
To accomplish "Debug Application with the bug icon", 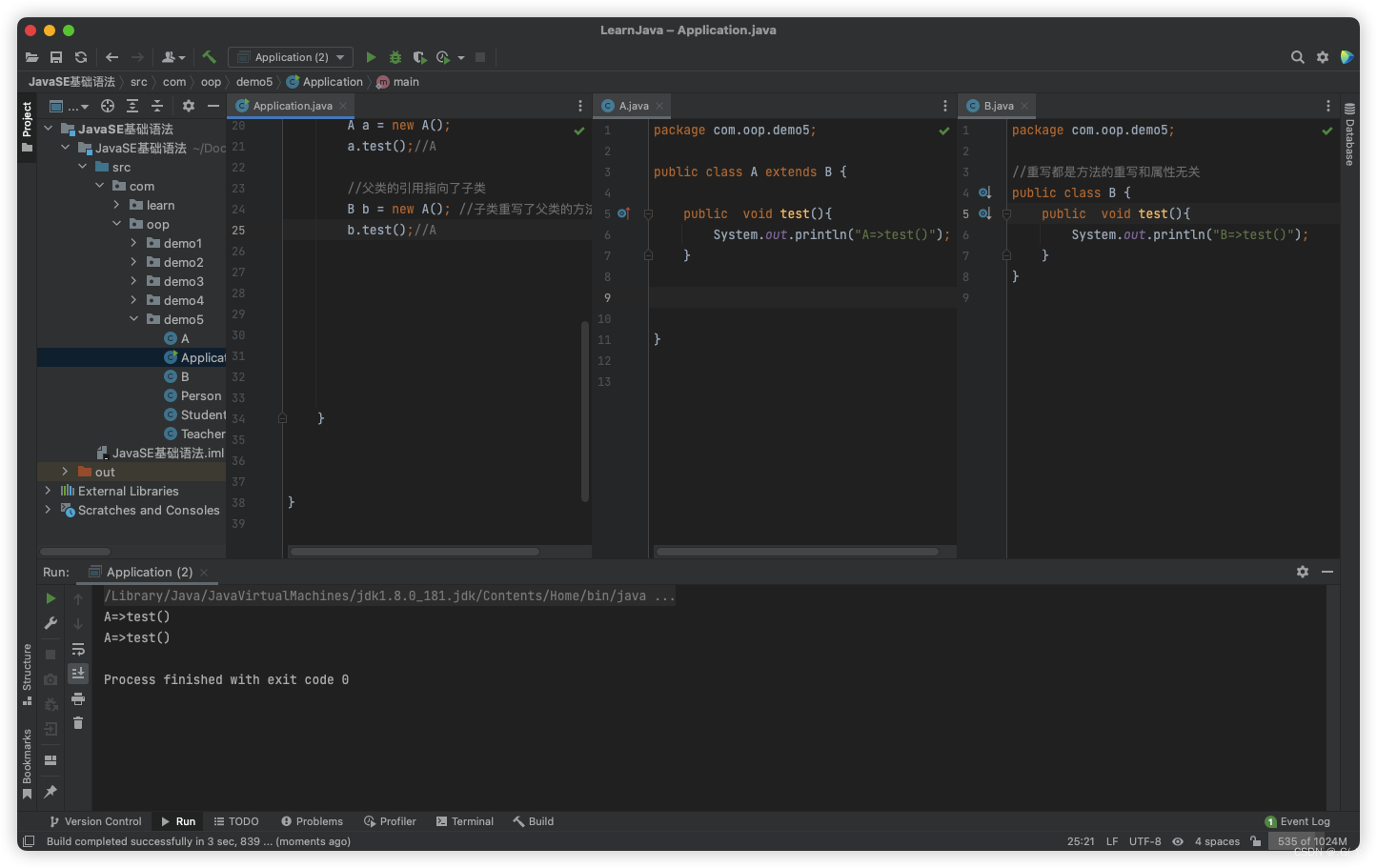I will tap(395, 57).
